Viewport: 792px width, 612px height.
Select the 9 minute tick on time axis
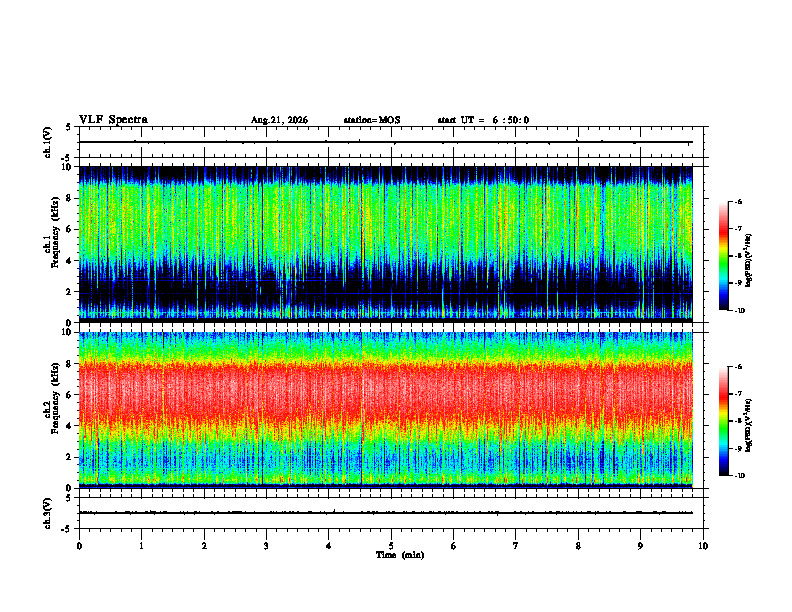pyautogui.click(x=640, y=546)
